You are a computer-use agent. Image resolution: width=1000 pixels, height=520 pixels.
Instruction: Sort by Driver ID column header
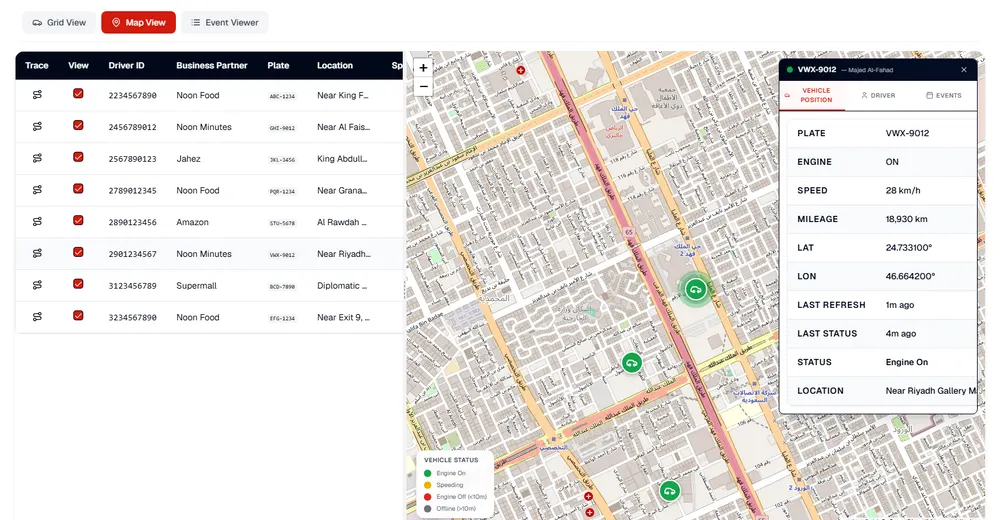pos(126,65)
